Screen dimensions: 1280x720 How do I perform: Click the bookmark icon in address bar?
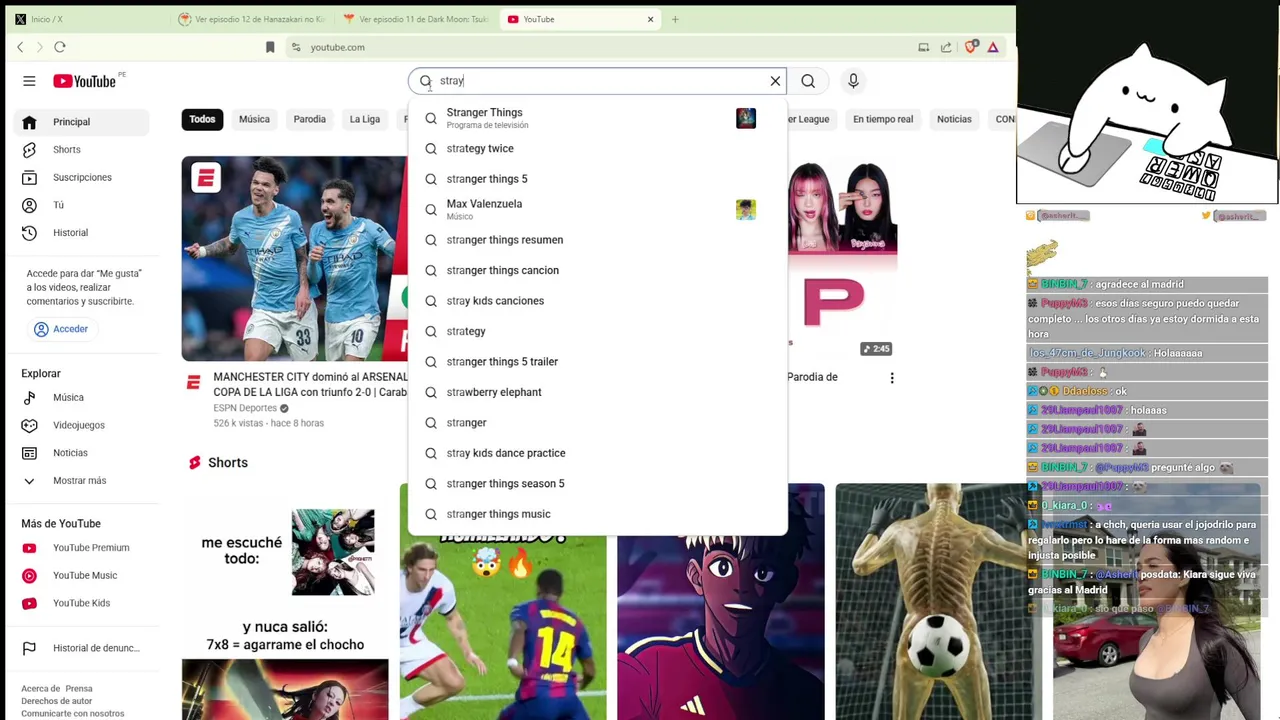click(x=270, y=47)
